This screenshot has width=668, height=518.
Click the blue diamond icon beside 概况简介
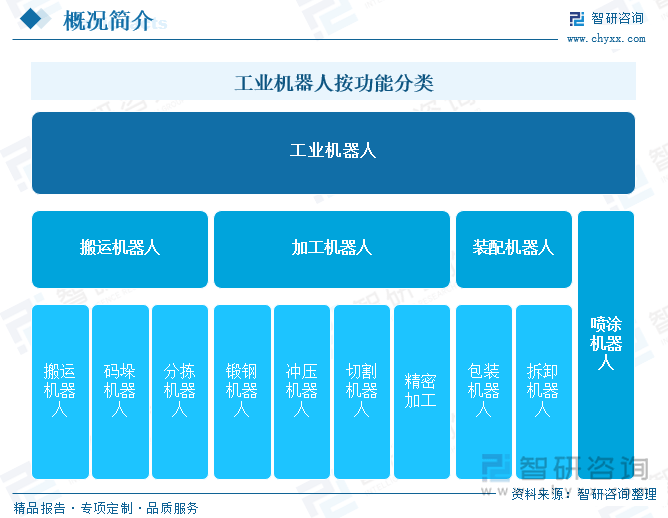(31, 18)
